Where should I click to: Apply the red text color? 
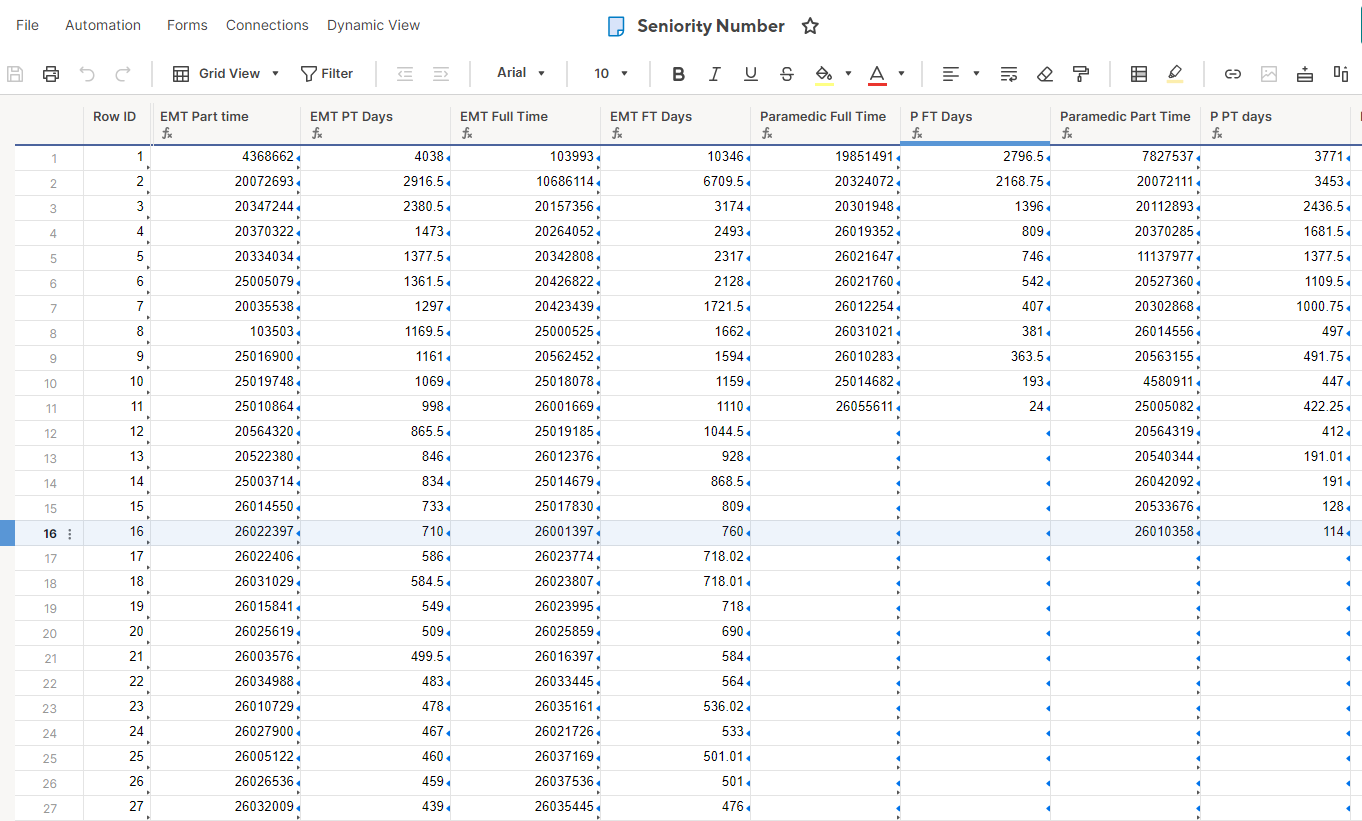(877, 73)
